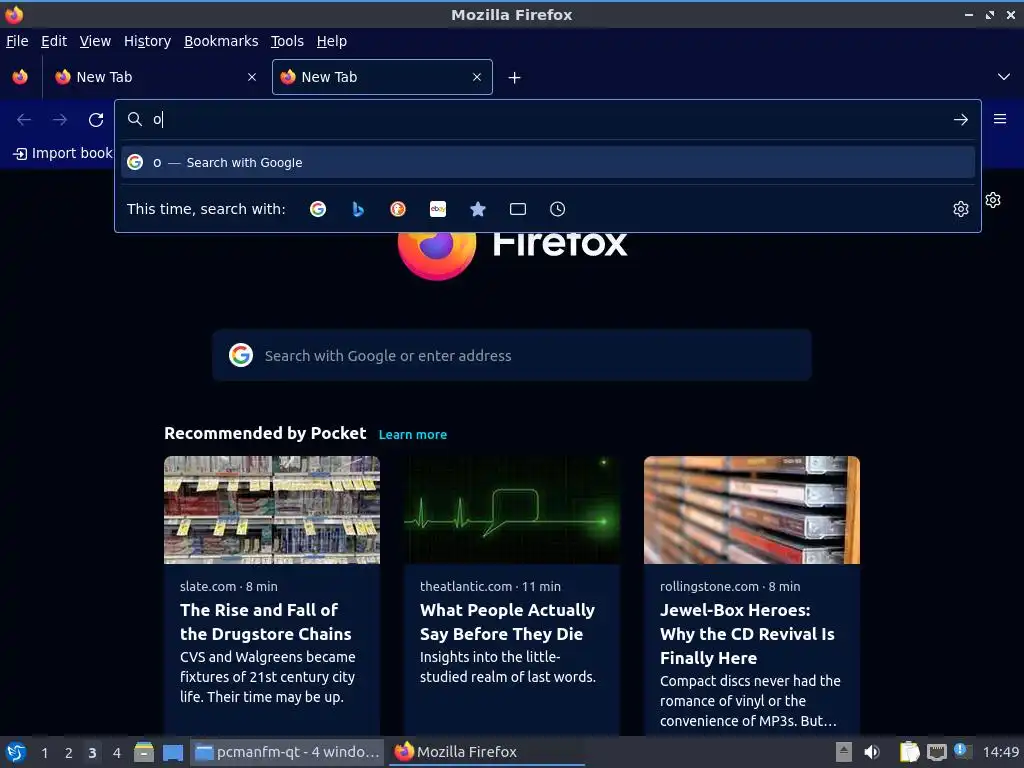Open search settings gear in dropdown
The width and height of the screenshot is (1024, 768).
[x=961, y=209]
